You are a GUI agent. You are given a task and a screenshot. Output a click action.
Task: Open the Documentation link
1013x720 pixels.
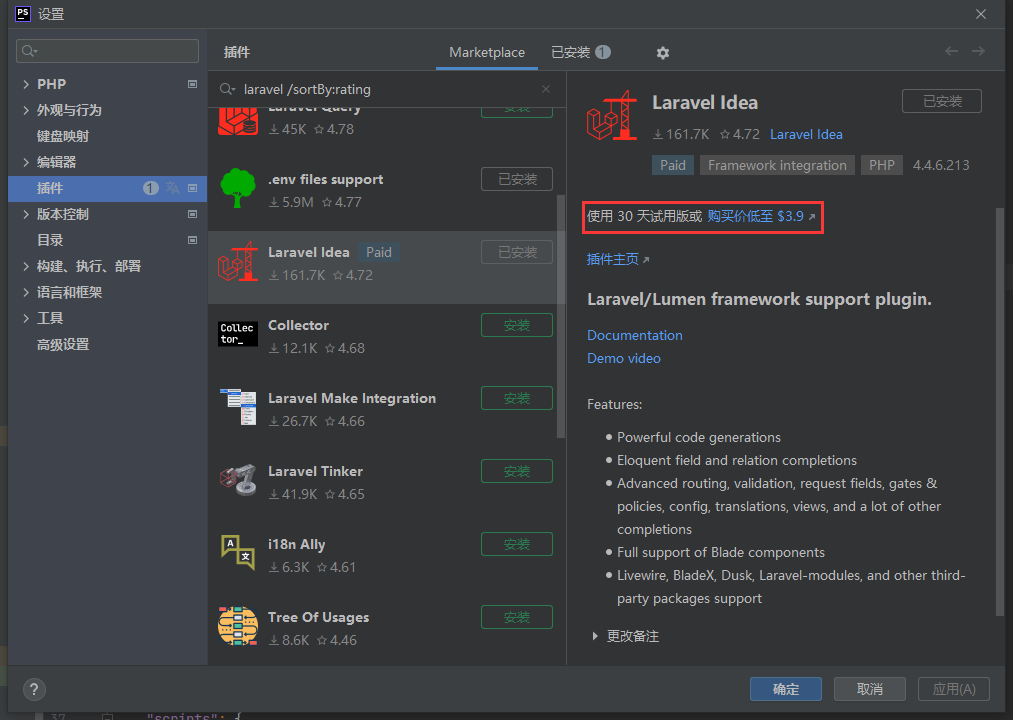pyautogui.click(x=634, y=335)
